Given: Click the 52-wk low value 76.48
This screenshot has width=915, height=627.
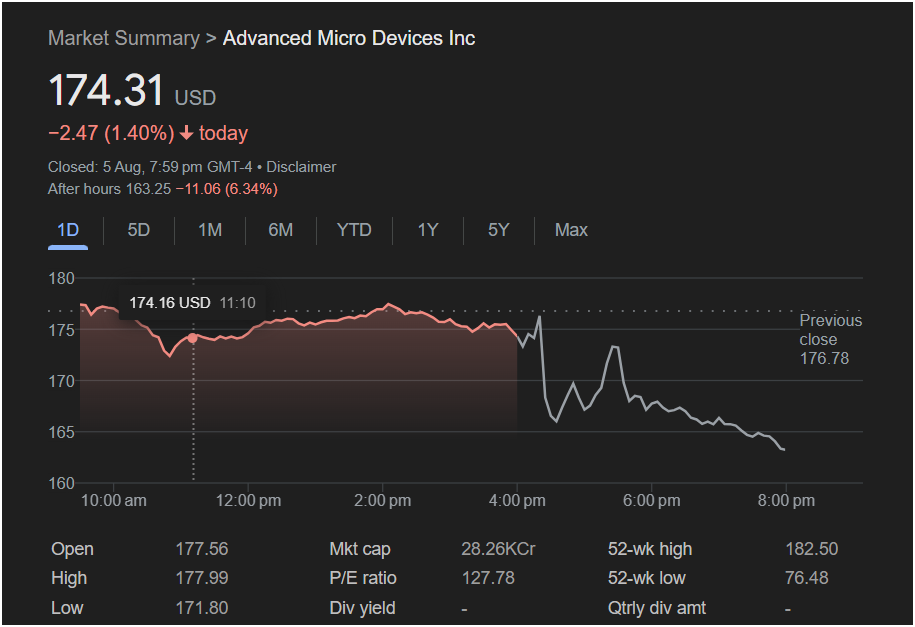Looking at the screenshot, I should point(806,578).
